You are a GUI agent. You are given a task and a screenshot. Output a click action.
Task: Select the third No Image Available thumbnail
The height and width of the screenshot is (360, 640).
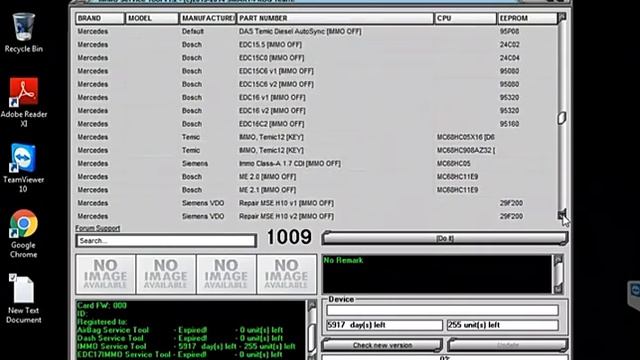point(226,274)
